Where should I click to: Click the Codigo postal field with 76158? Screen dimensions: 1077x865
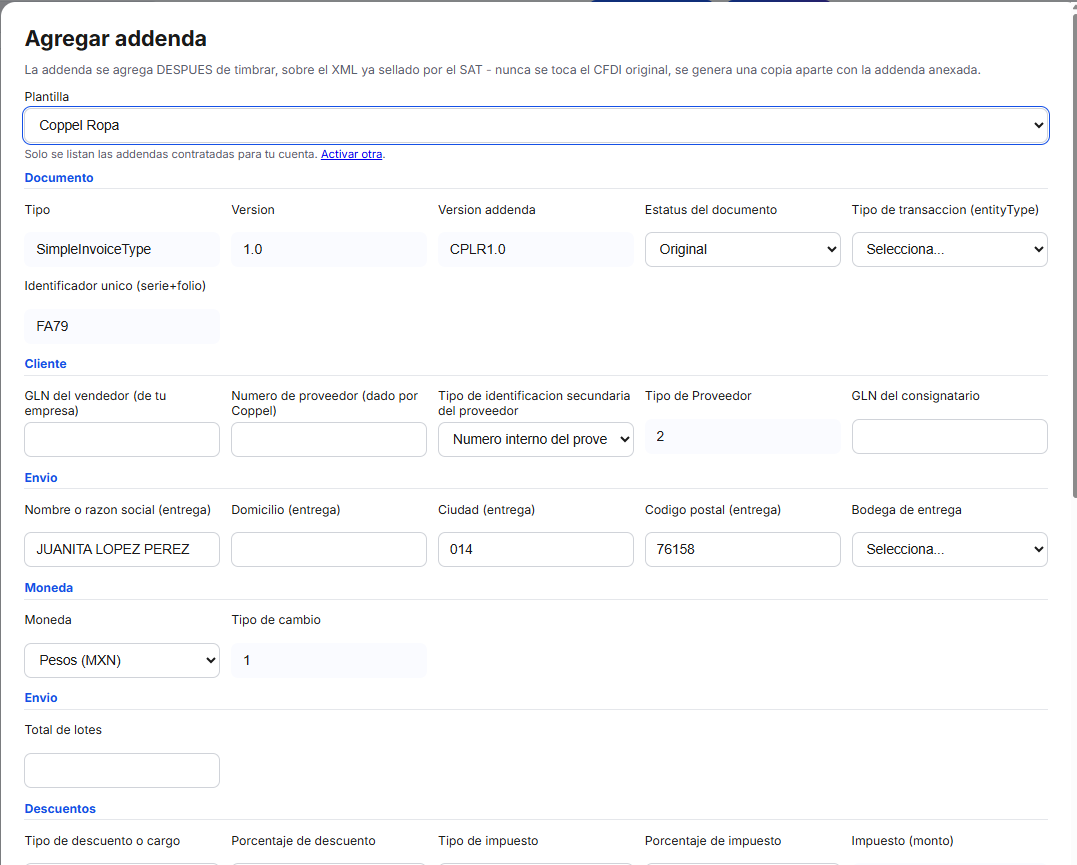[x=742, y=549]
